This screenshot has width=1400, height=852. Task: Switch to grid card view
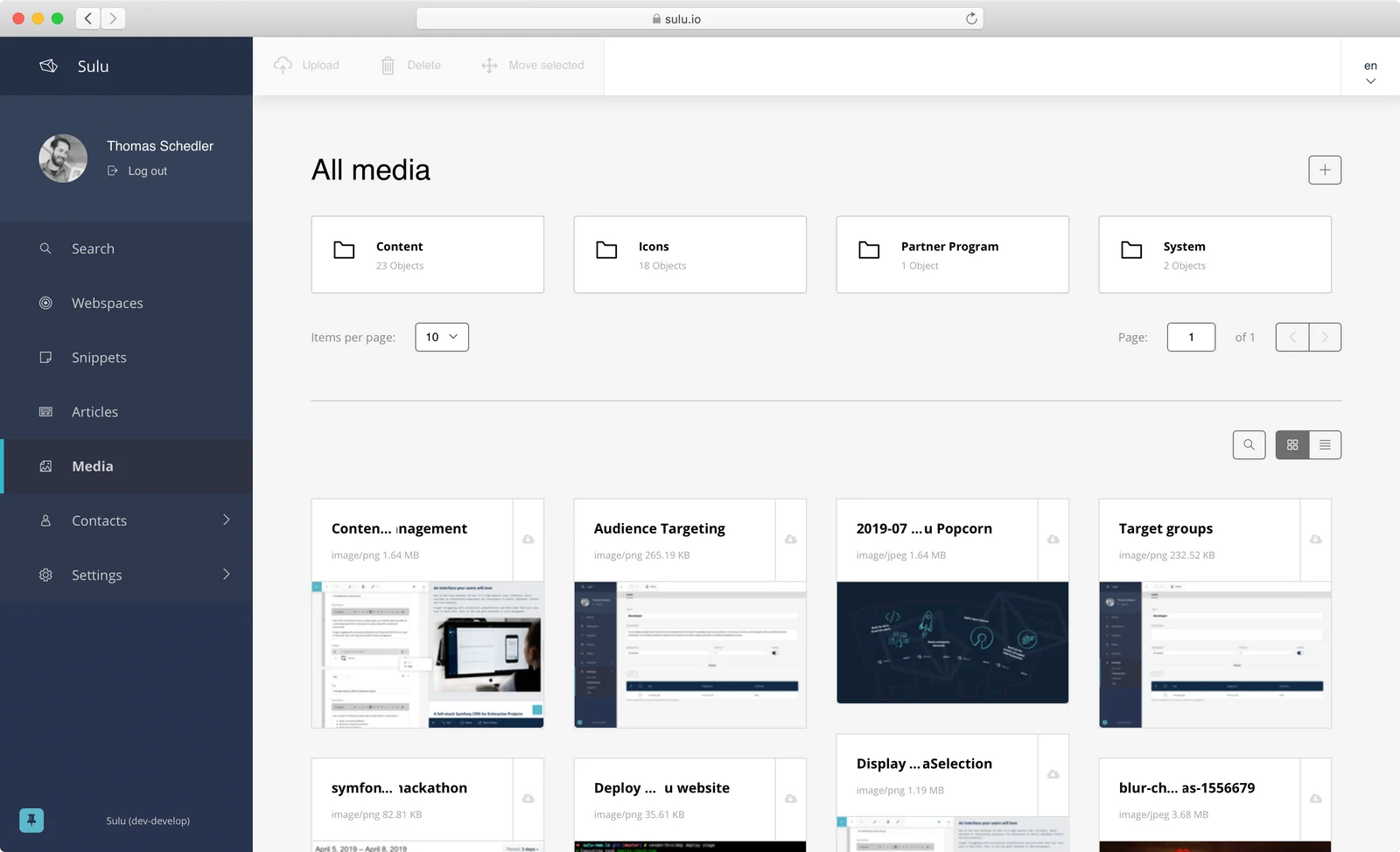(1291, 444)
